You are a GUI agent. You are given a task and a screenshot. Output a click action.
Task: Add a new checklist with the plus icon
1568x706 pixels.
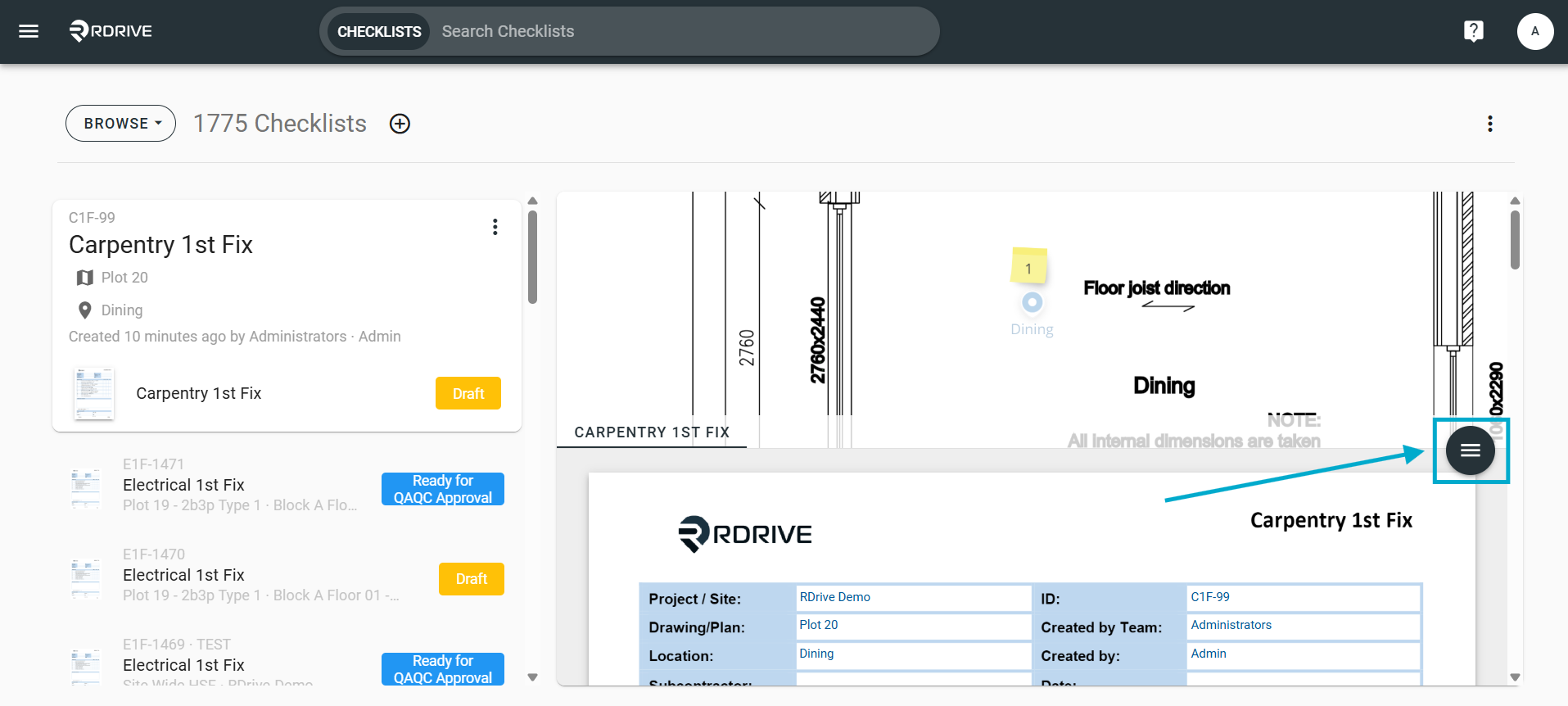click(x=400, y=124)
